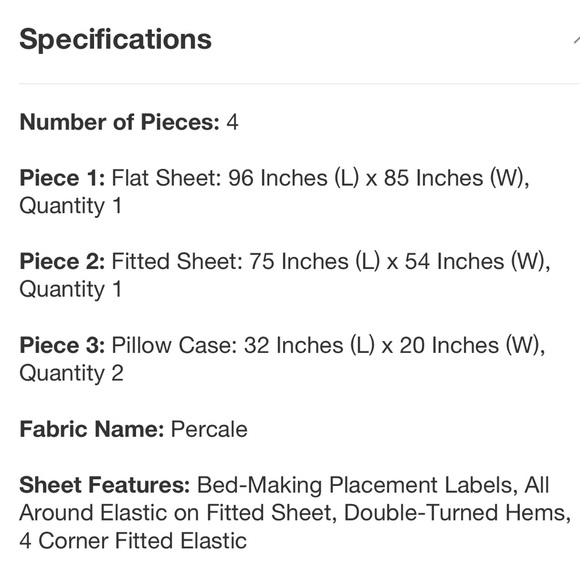This screenshot has height=580, width=580.
Task: Select the Piece 1 label
Action: tap(62, 178)
